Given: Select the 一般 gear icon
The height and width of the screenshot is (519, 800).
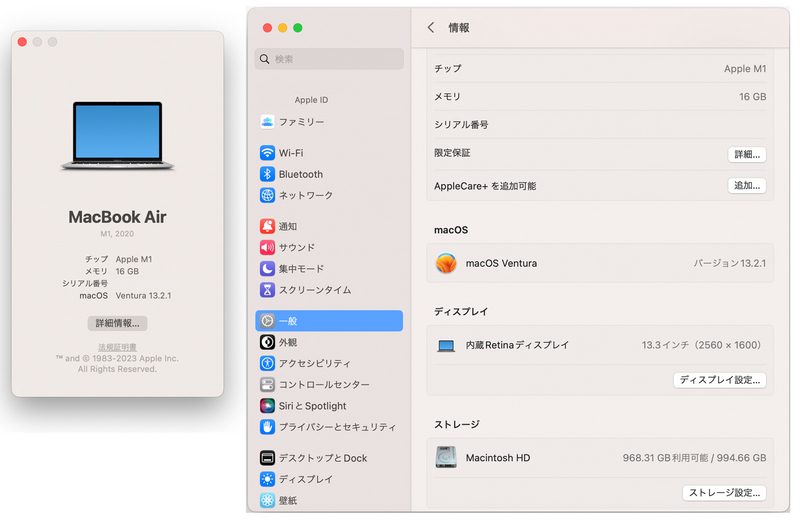Looking at the screenshot, I should pos(267,321).
